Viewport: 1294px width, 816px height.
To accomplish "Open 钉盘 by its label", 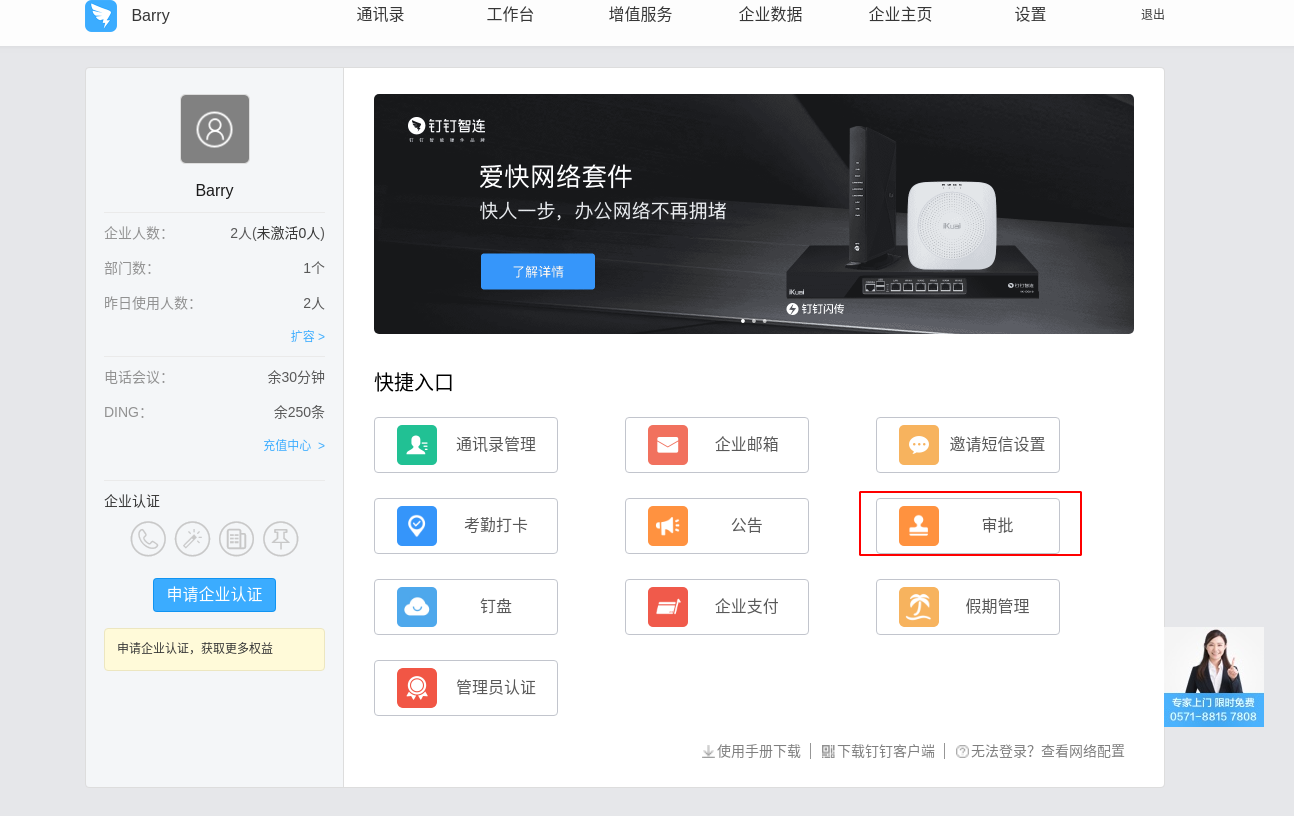I will (496, 607).
